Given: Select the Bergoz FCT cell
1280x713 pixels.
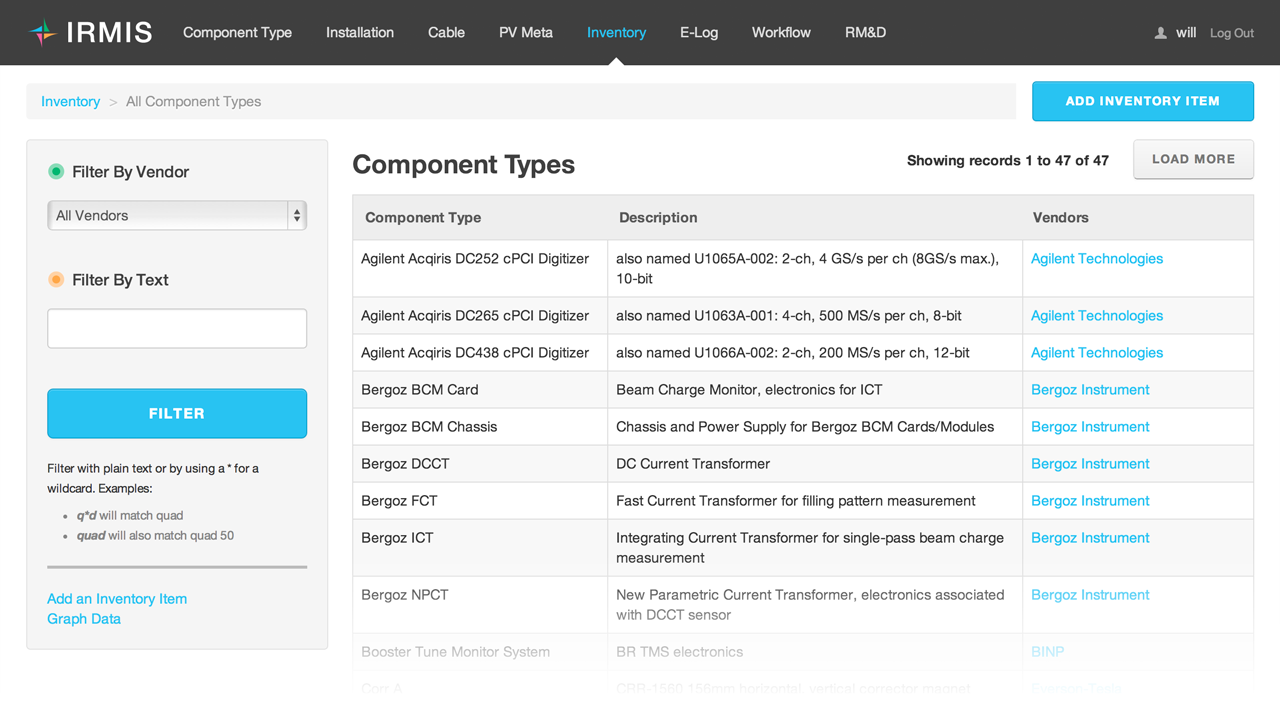Looking at the screenshot, I should click(x=480, y=501).
